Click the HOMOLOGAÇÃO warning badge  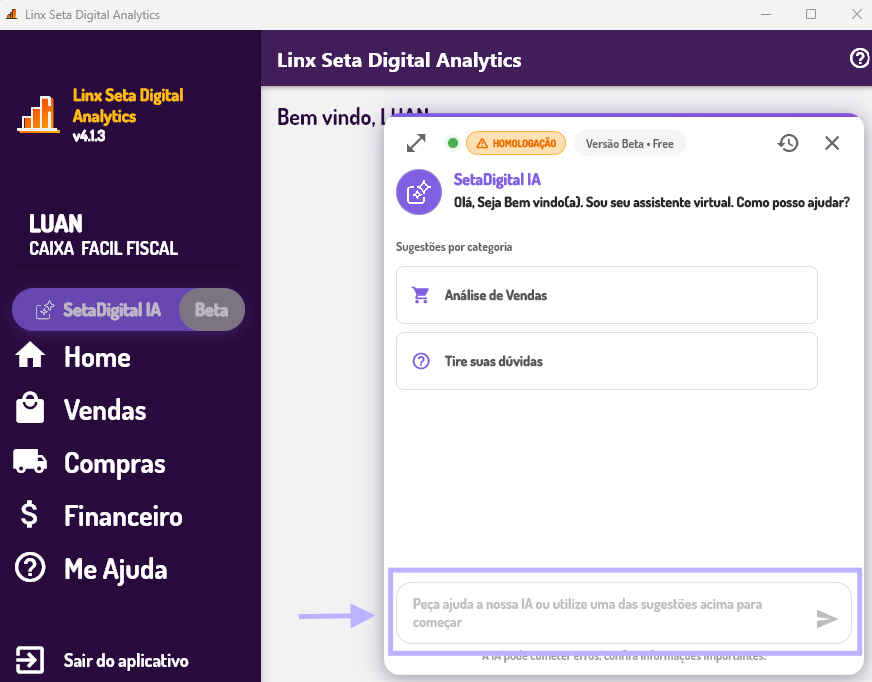pos(516,144)
